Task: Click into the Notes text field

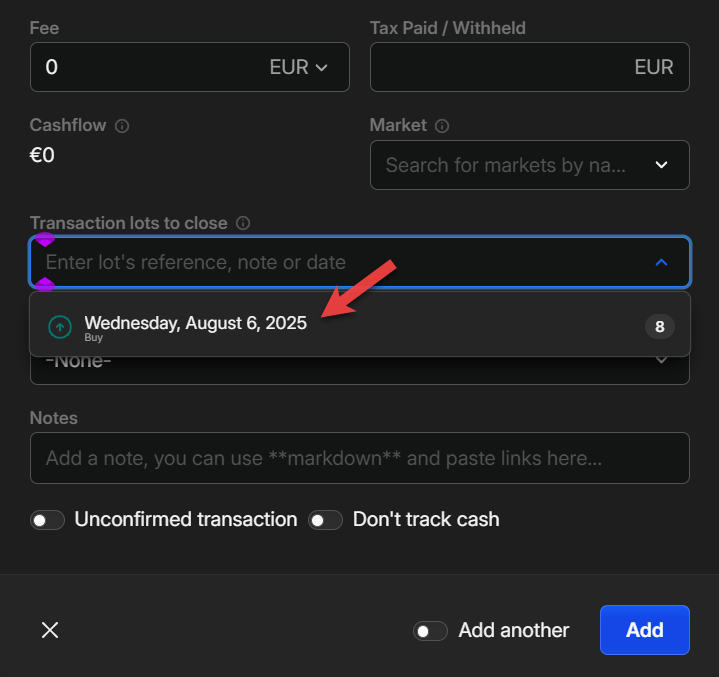Action: (x=360, y=458)
